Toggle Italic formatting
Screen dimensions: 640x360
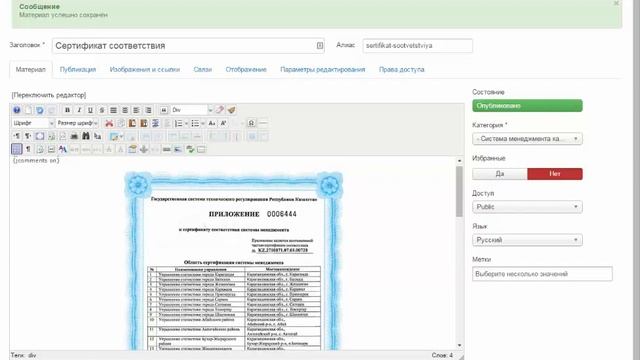(79, 110)
